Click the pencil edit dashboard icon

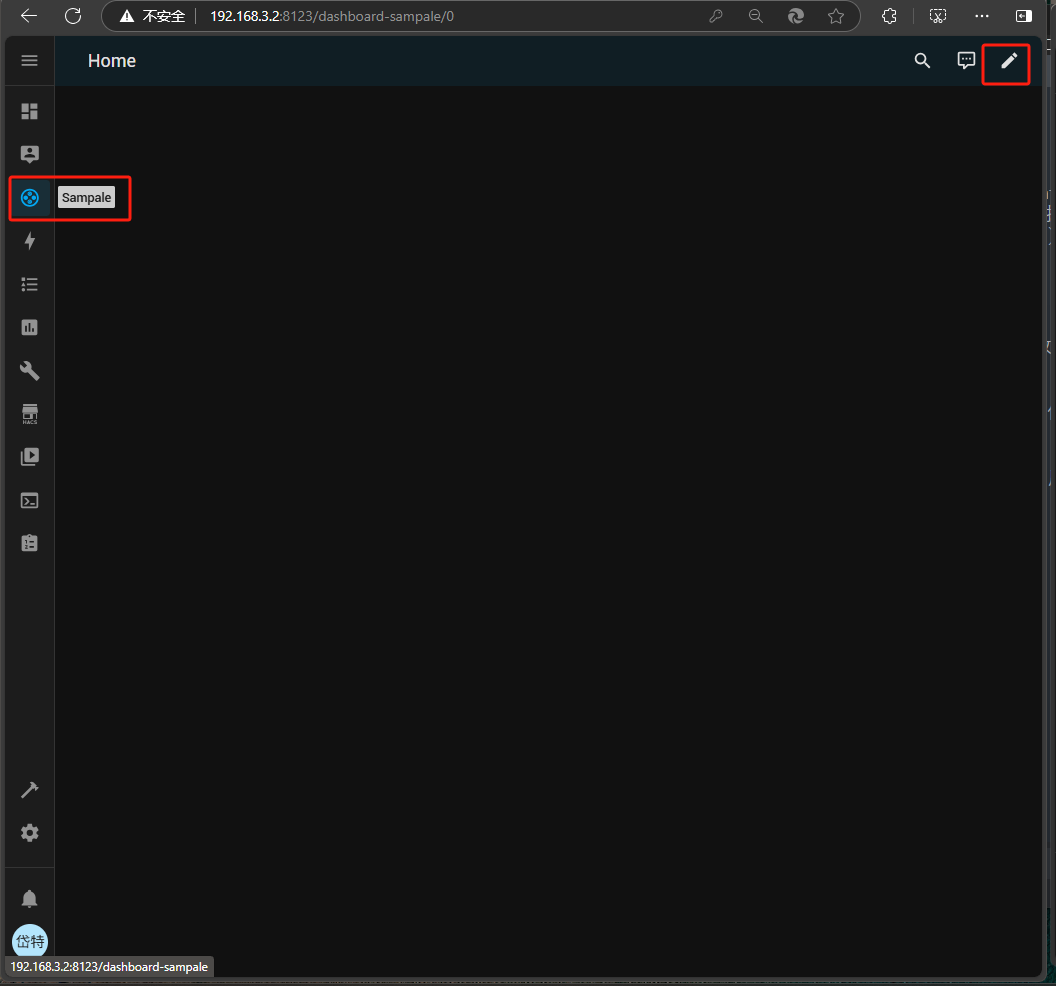click(x=1009, y=61)
